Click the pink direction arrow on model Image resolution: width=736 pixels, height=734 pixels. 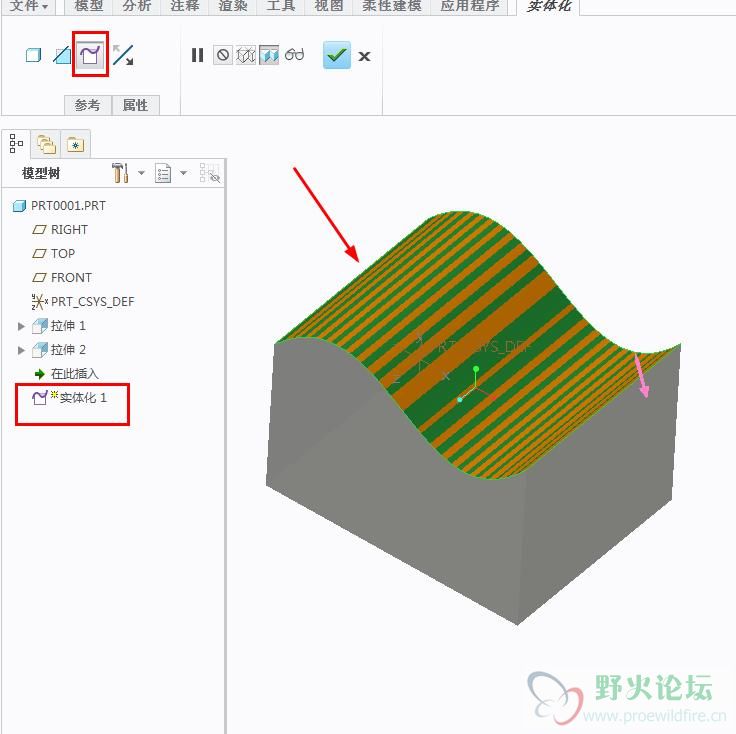click(x=642, y=376)
